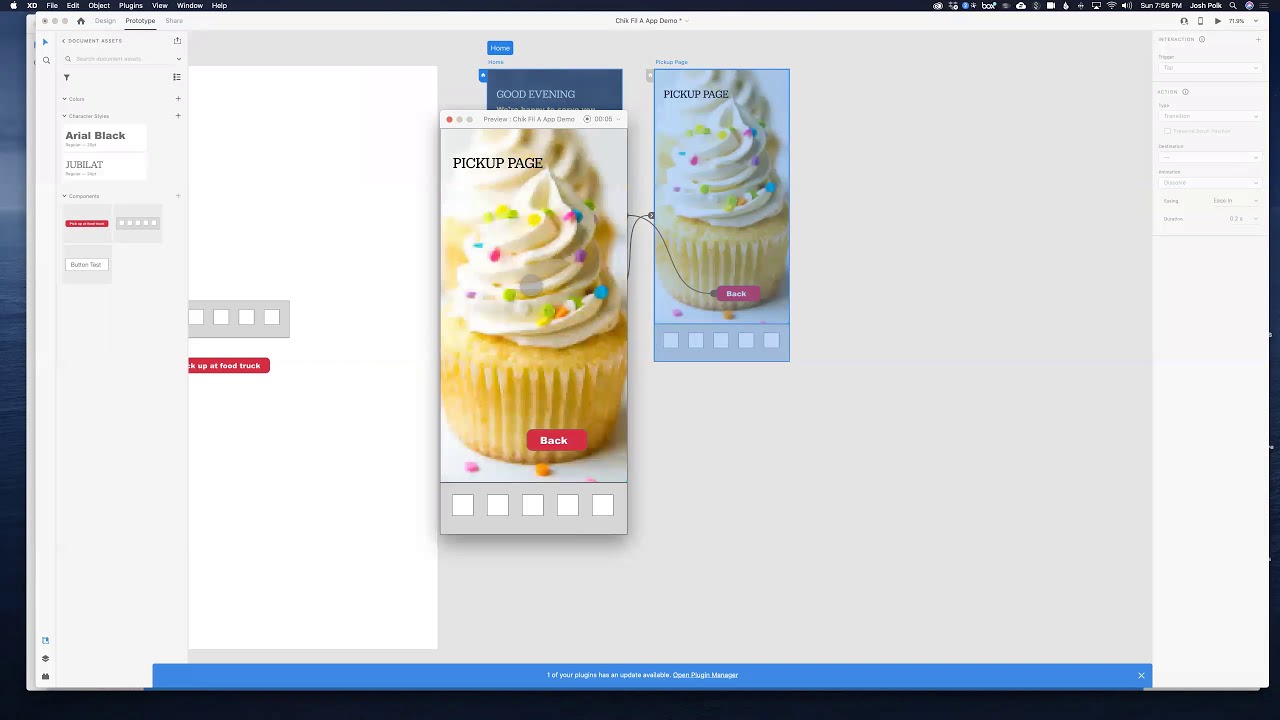Click the Josh Polk user name in menu bar

pos(1207,6)
